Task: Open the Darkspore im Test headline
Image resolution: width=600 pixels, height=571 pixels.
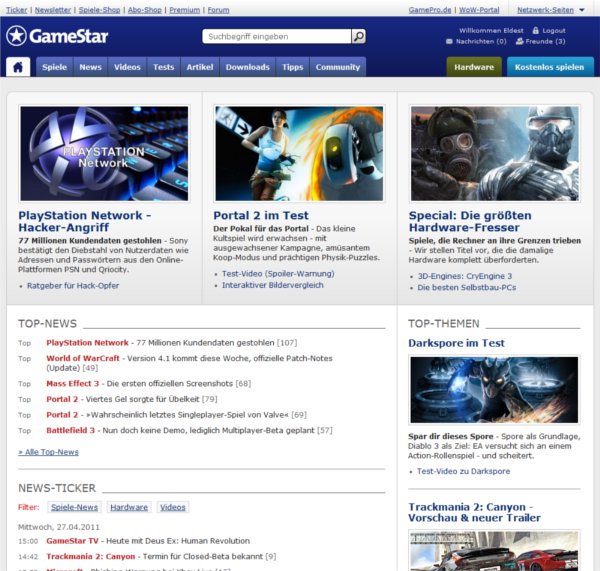Action: [457, 343]
